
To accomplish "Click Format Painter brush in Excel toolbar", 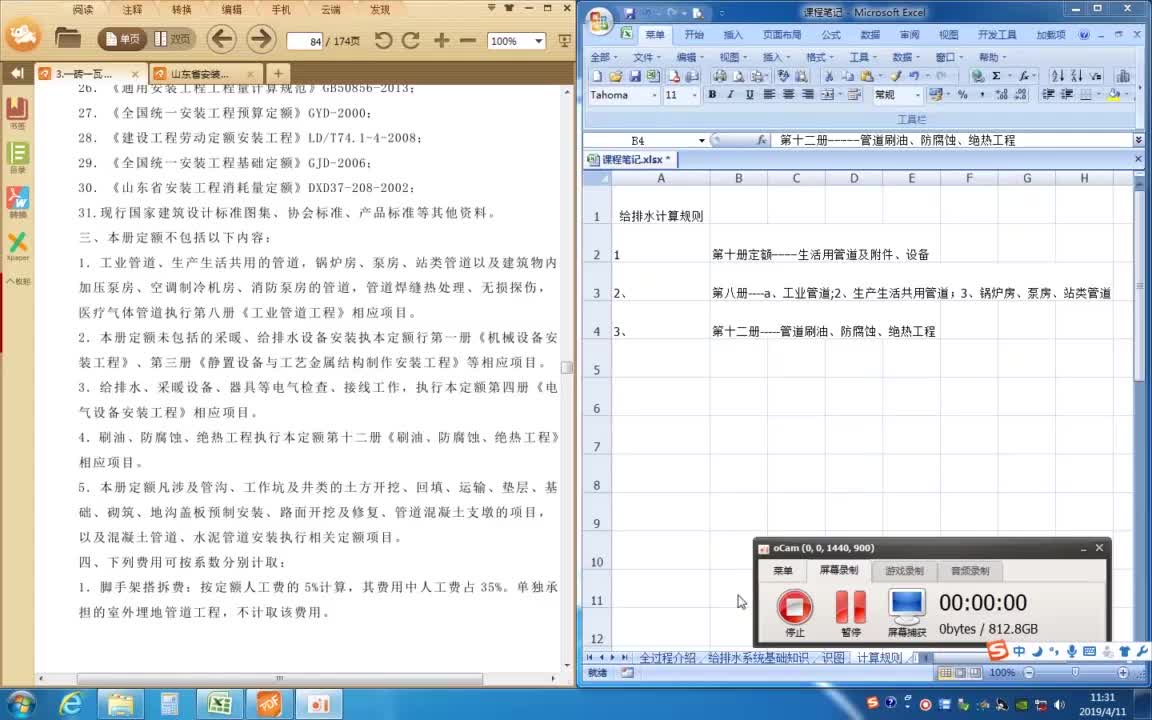I will pyautogui.click(x=896, y=76).
